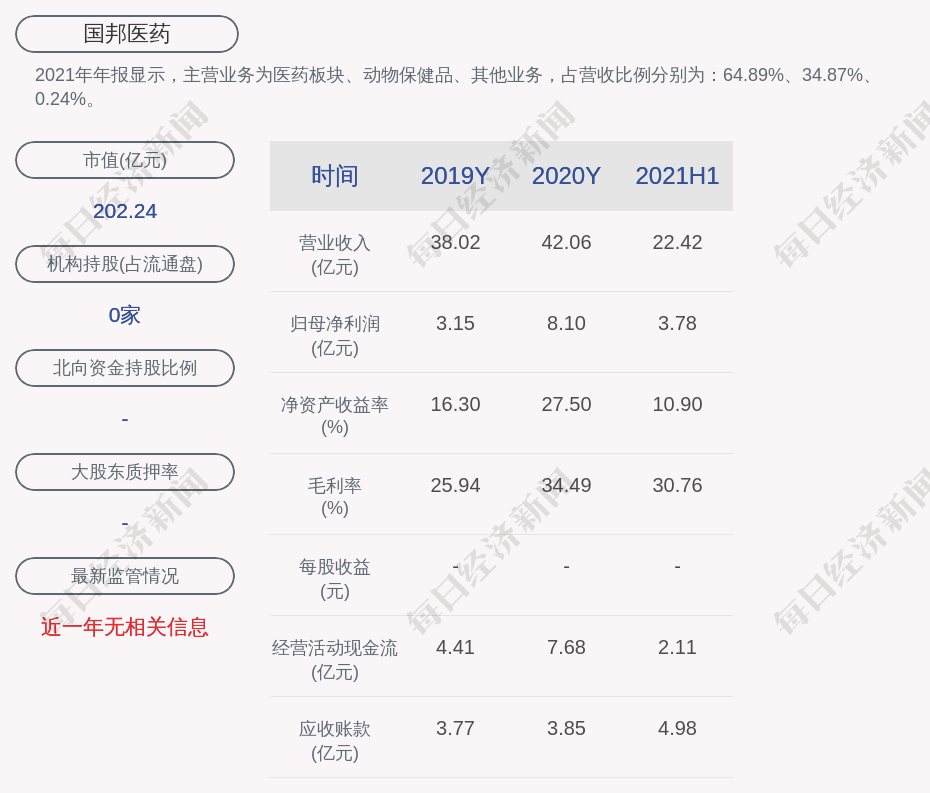Click the 国邦医药 company name pill
The width and height of the screenshot is (930, 793).
[127, 34]
